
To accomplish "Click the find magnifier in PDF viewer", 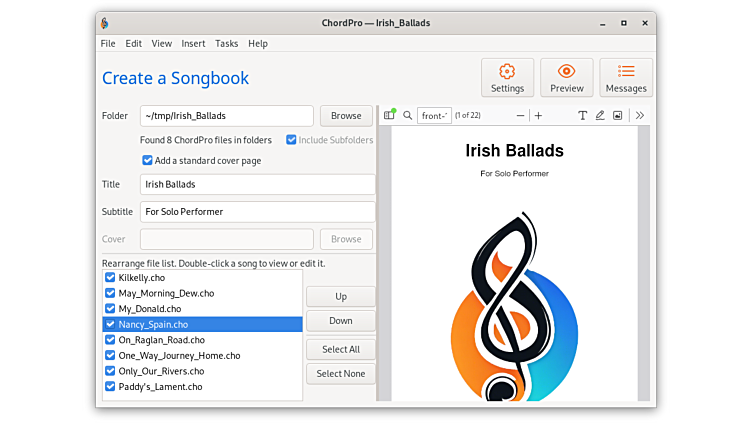I will point(408,116).
